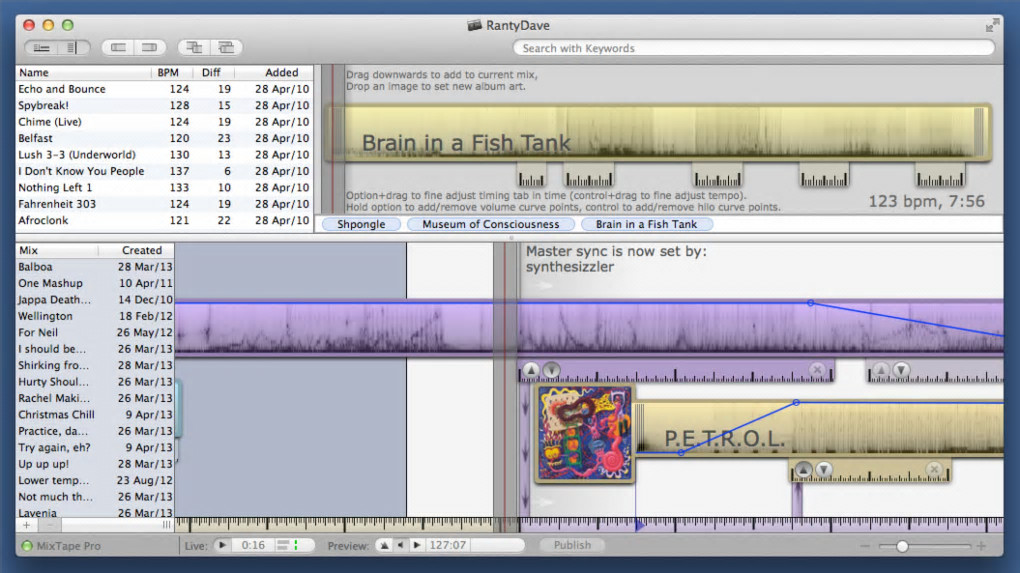Click the up arrow on the purple timing tab
The image size is (1020, 573).
[531, 370]
